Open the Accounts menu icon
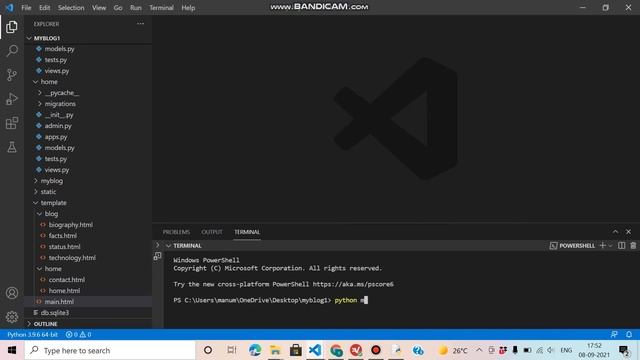Screen dimensions: 640x360 click(x=12, y=293)
